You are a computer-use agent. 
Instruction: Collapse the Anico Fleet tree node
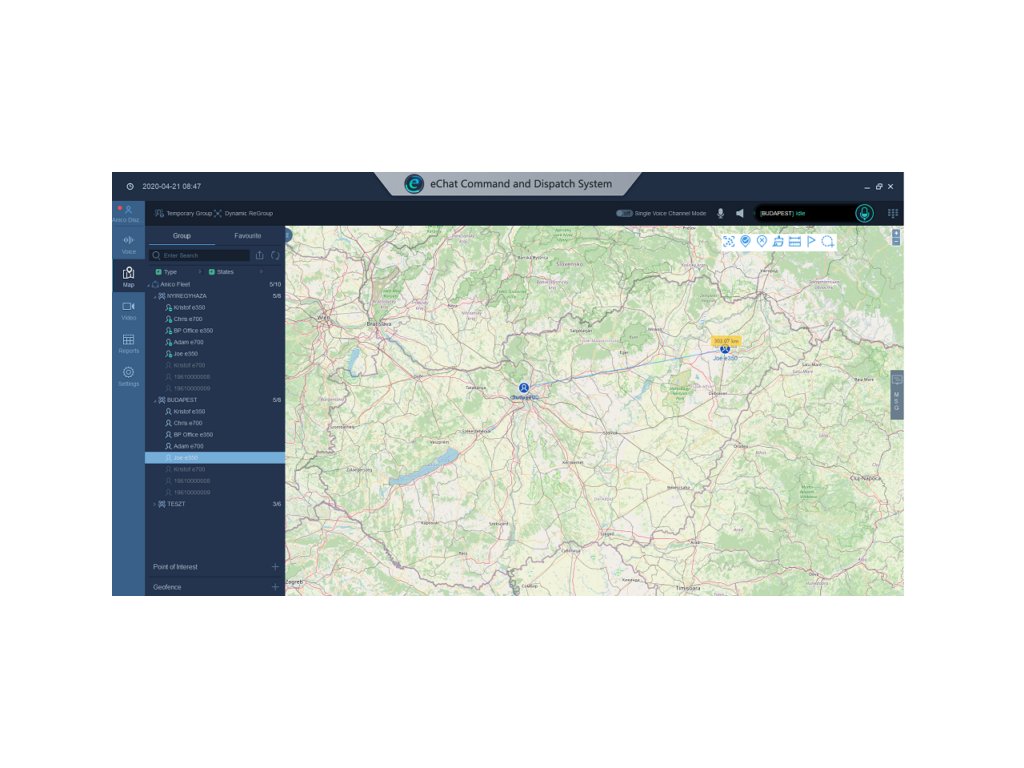(x=148, y=285)
